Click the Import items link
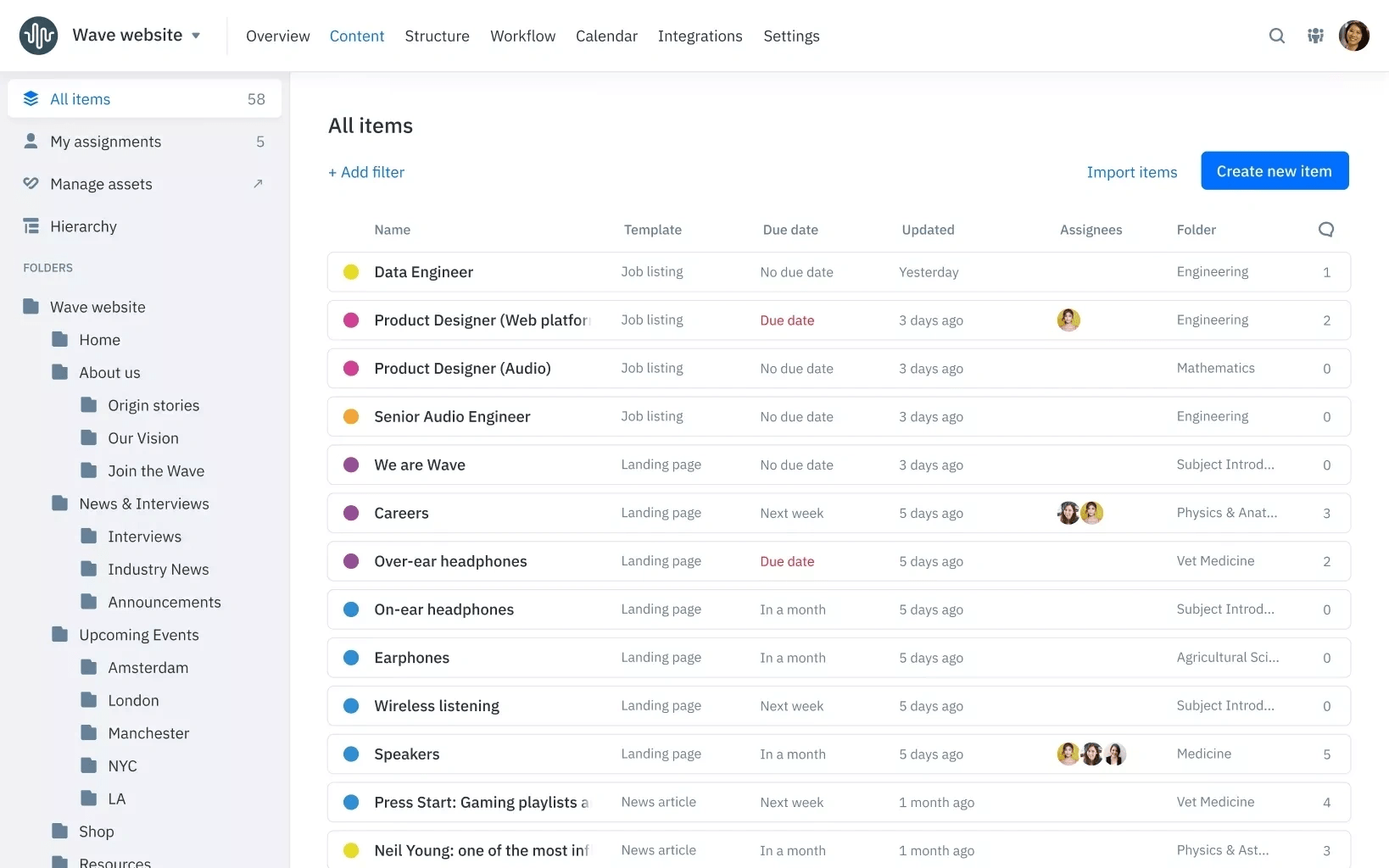Image resolution: width=1389 pixels, height=868 pixels. [x=1131, y=172]
